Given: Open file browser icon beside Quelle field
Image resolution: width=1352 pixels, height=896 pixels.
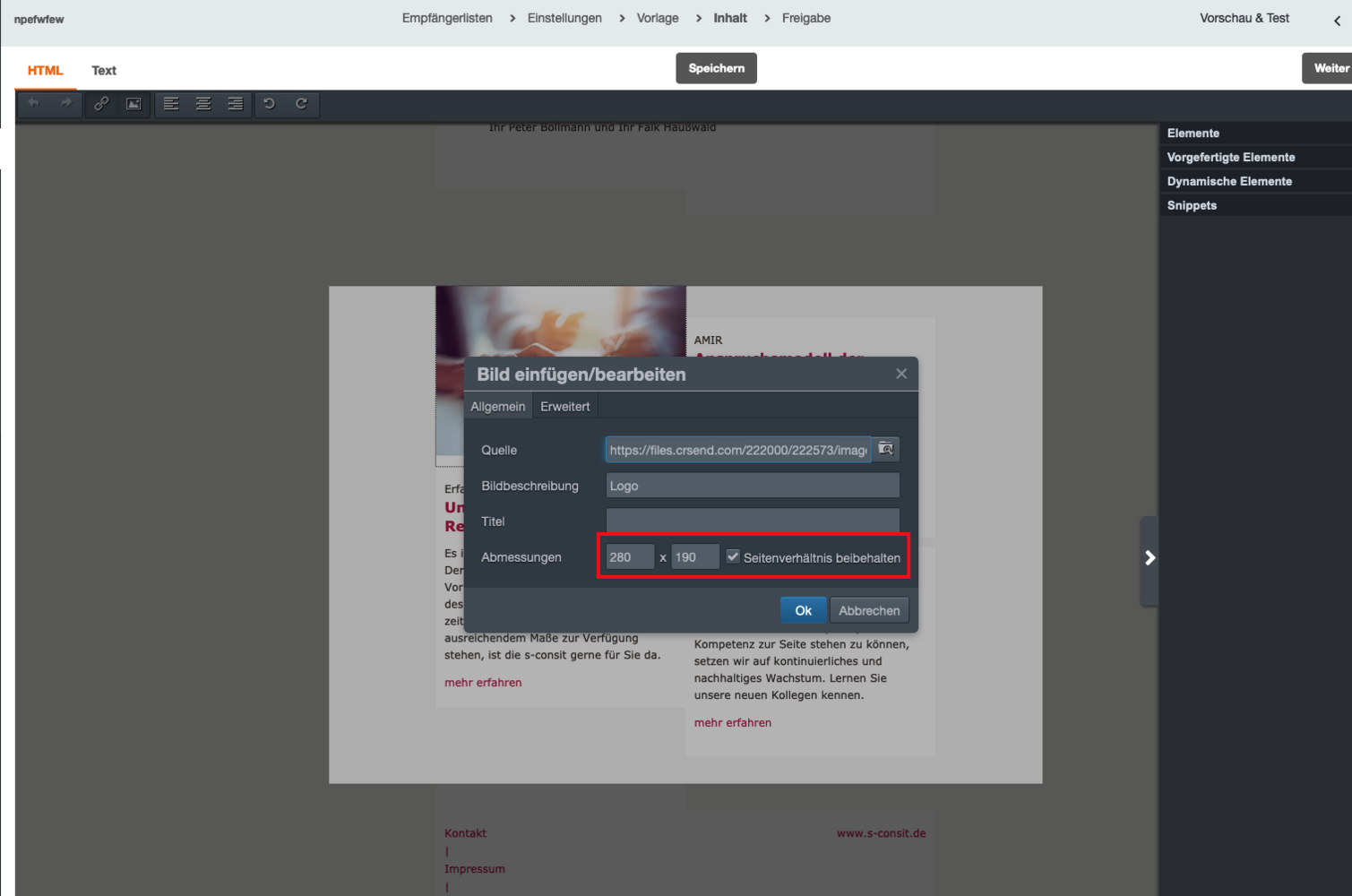Looking at the screenshot, I should (x=886, y=449).
